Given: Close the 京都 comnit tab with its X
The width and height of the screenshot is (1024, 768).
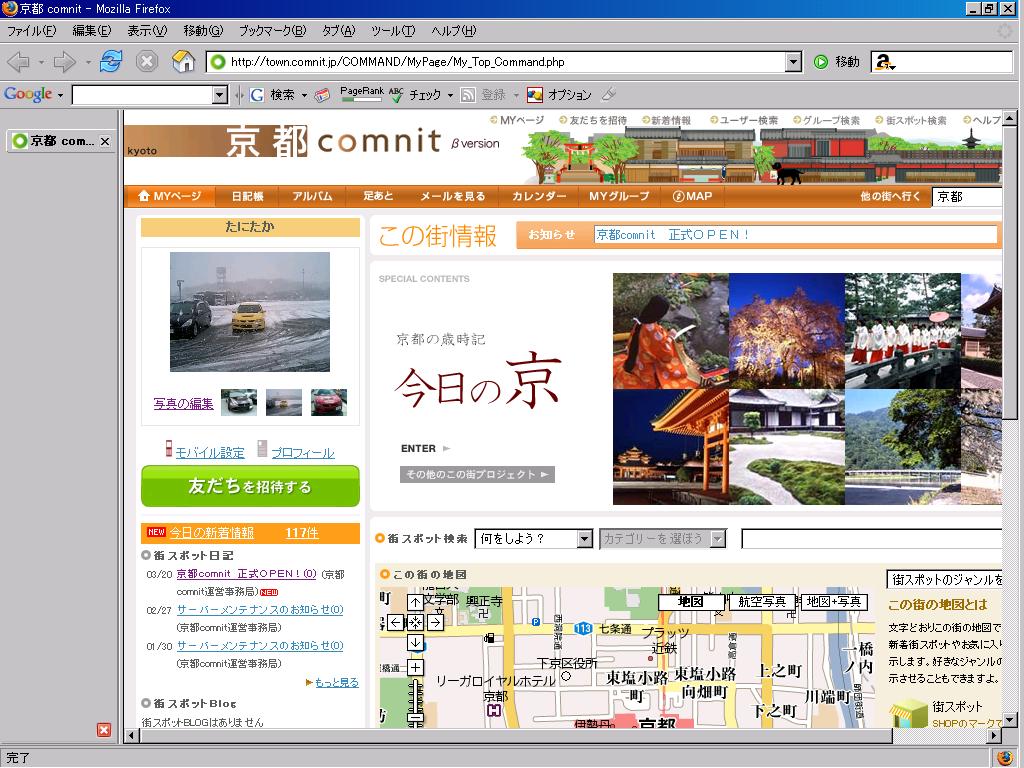Looking at the screenshot, I should click(105, 141).
